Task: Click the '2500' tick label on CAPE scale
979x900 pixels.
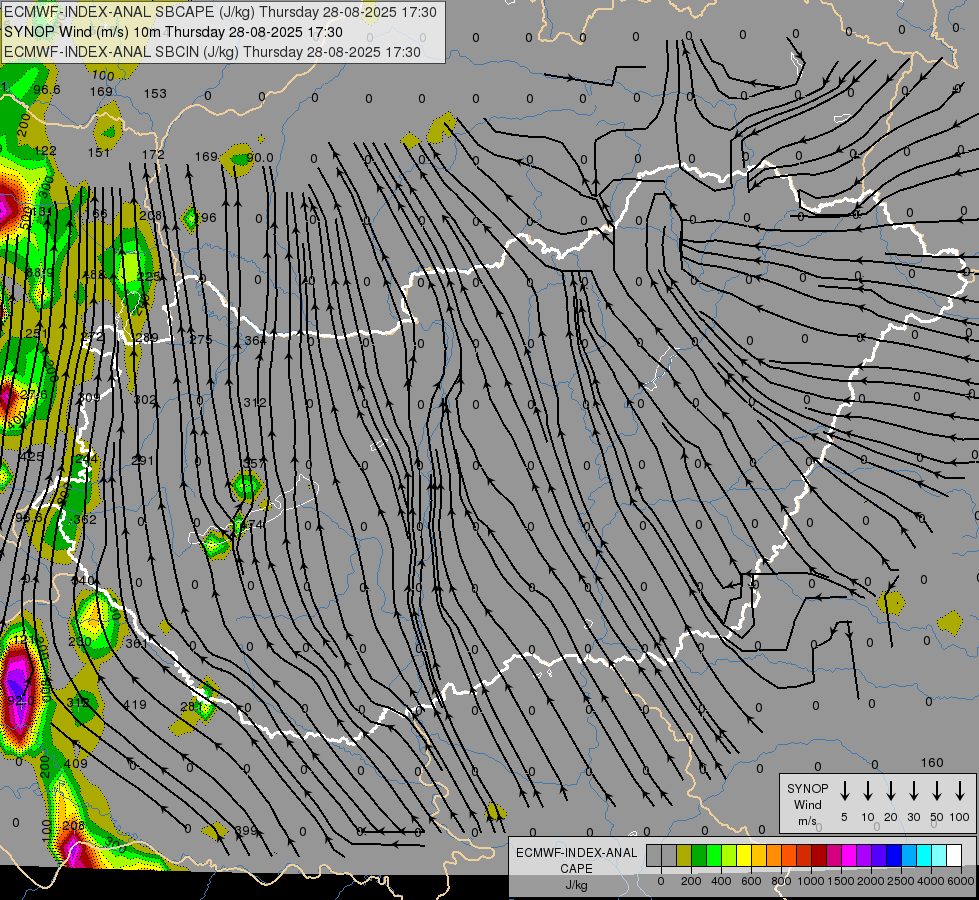Action: click(x=901, y=881)
